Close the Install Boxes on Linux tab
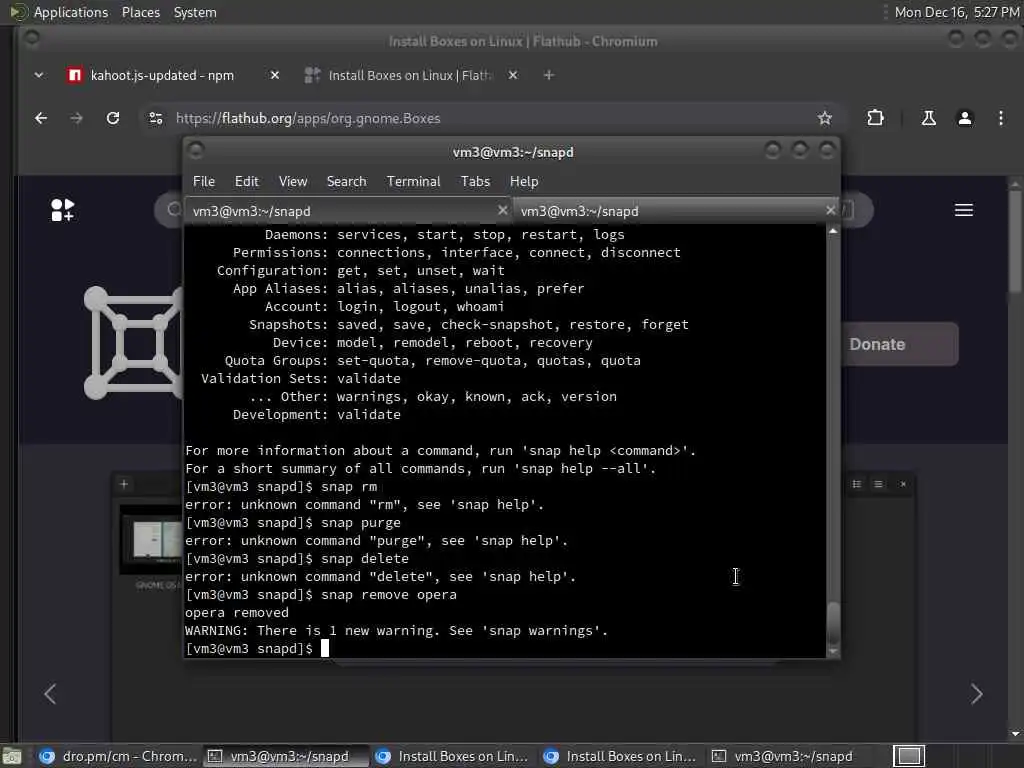 point(513,75)
